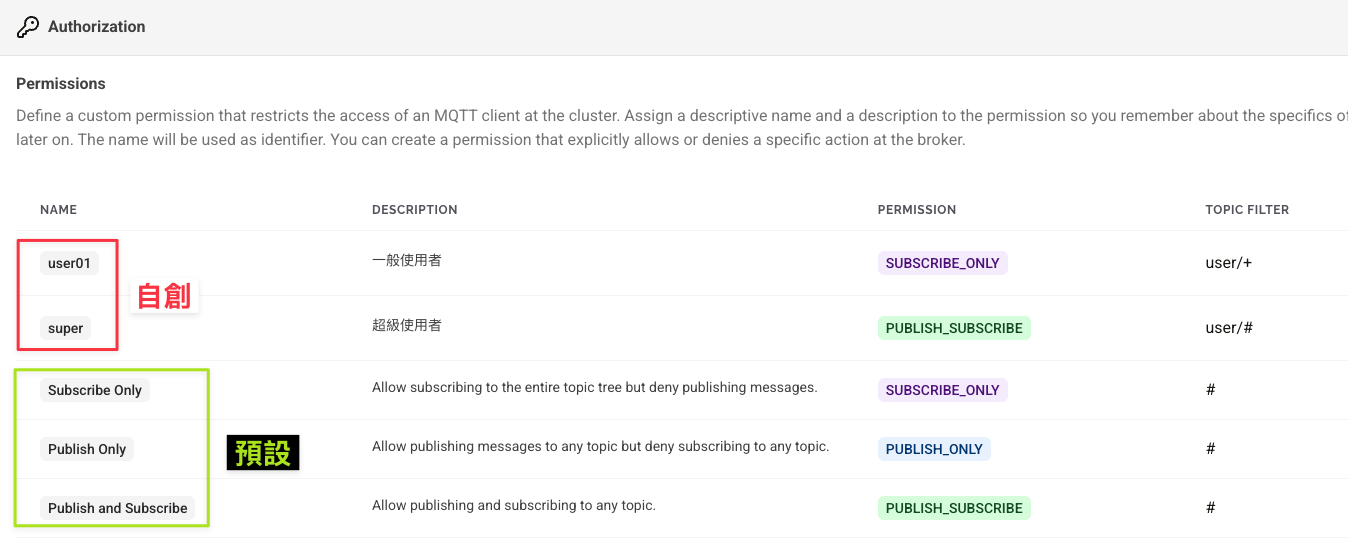1348x549 pixels.
Task: Click the user/+ topic filter
Action: coord(1228,263)
